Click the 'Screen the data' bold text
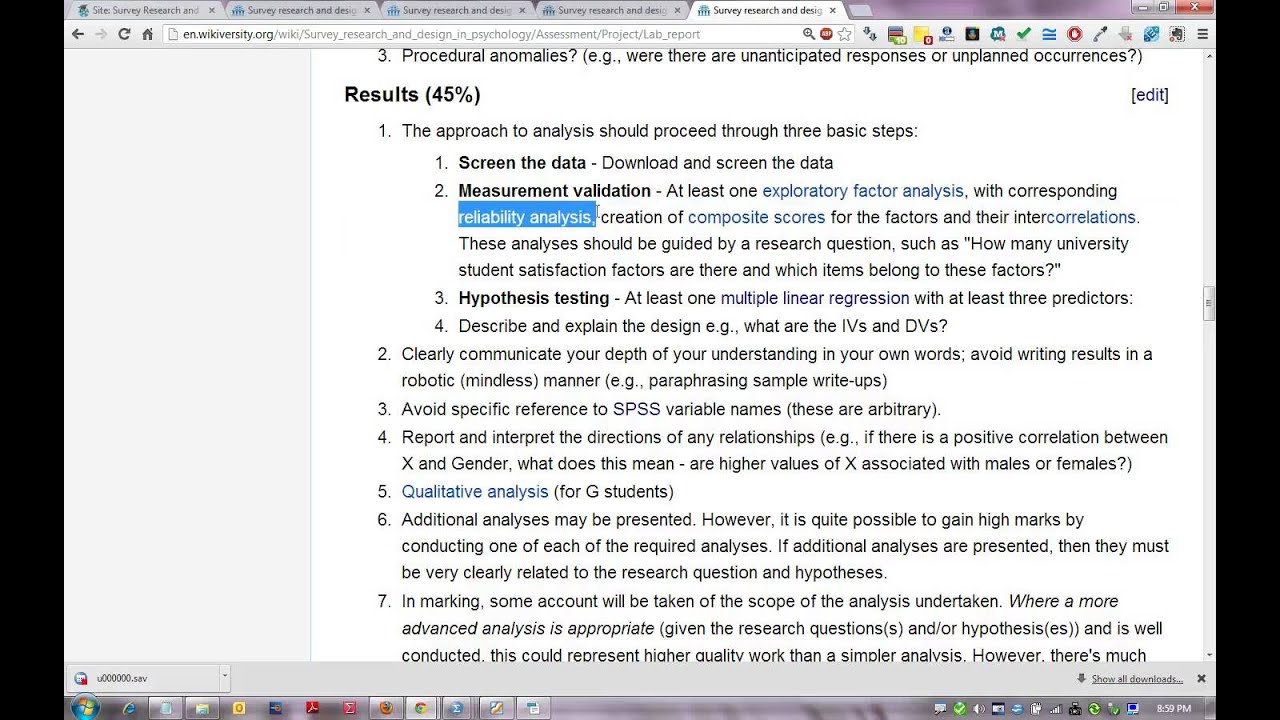 click(x=522, y=163)
